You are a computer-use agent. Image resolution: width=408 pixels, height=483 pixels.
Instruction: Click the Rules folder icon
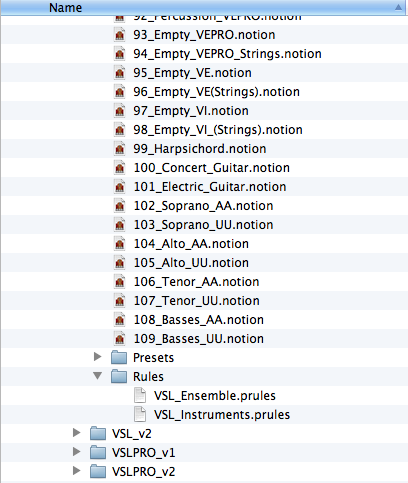coord(119,377)
